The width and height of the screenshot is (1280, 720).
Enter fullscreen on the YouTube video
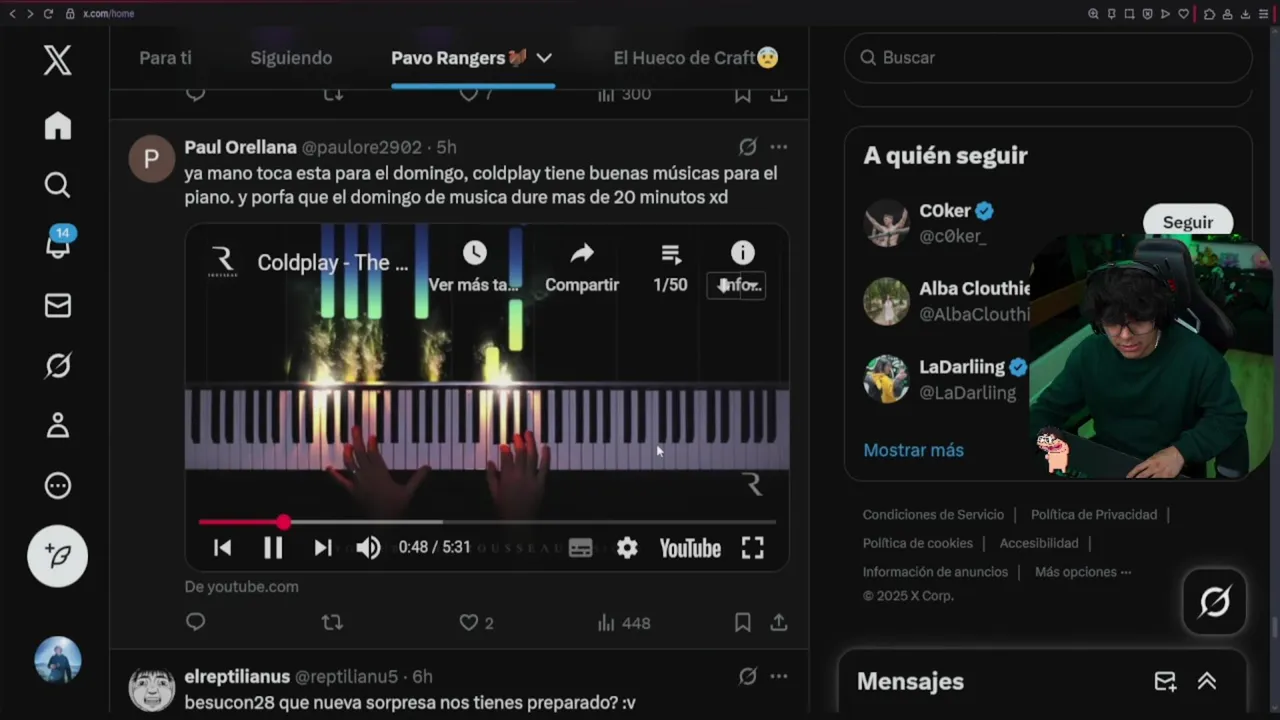(753, 548)
